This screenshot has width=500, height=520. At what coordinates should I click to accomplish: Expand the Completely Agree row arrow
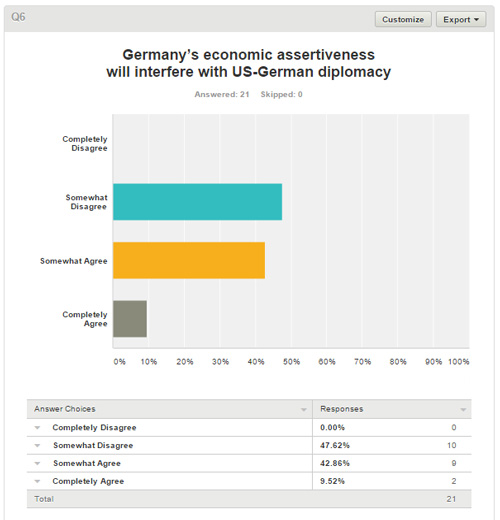click(37, 481)
